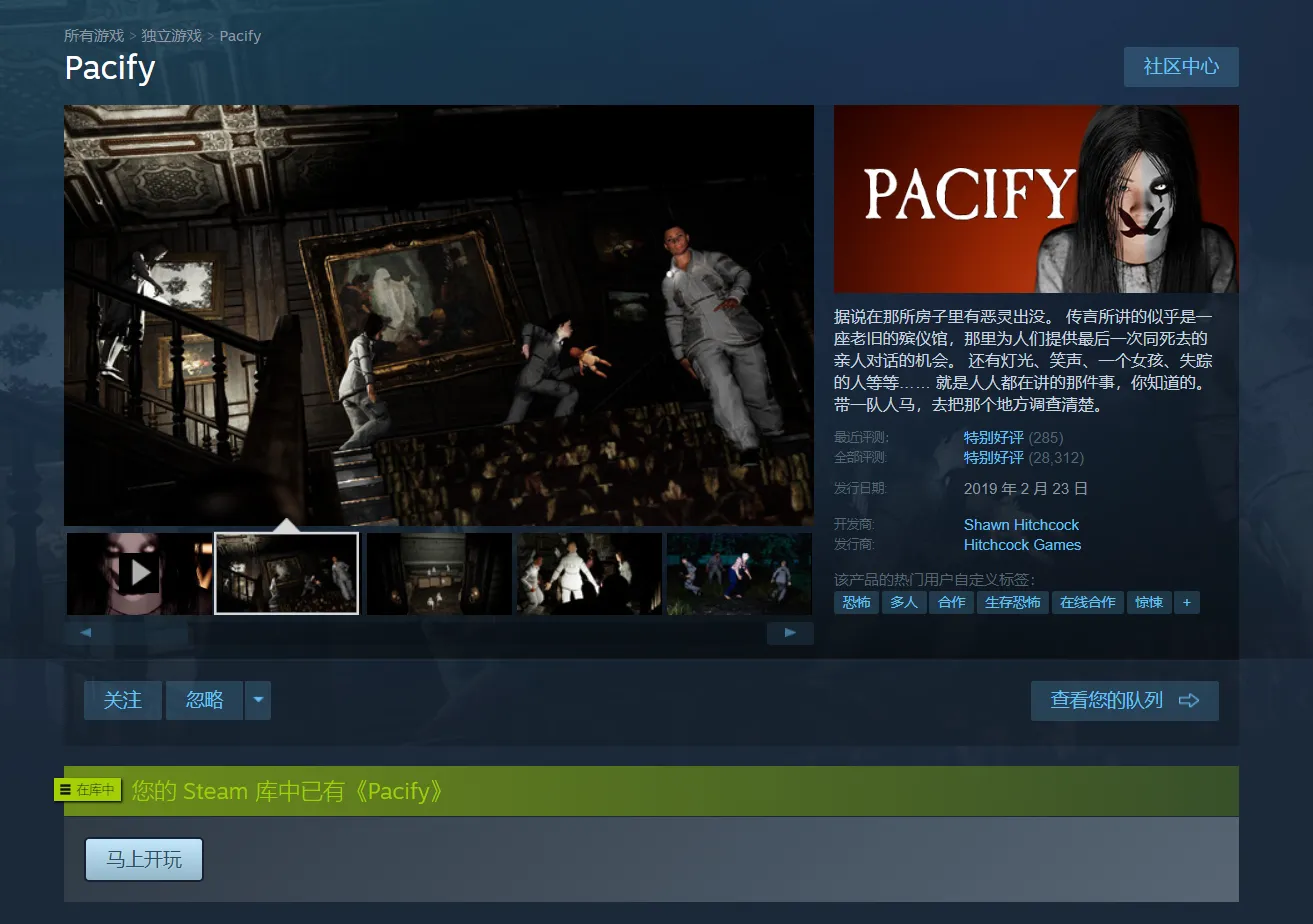
Task: Go to 所有游戏 breadcrumb
Action: (94, 36)
